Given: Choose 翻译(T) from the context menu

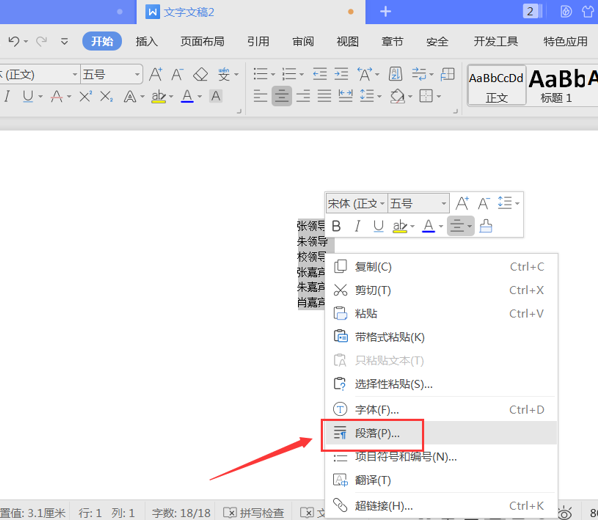Looking at the screenshot, I should pyautogui.click(x=441, y=480).
